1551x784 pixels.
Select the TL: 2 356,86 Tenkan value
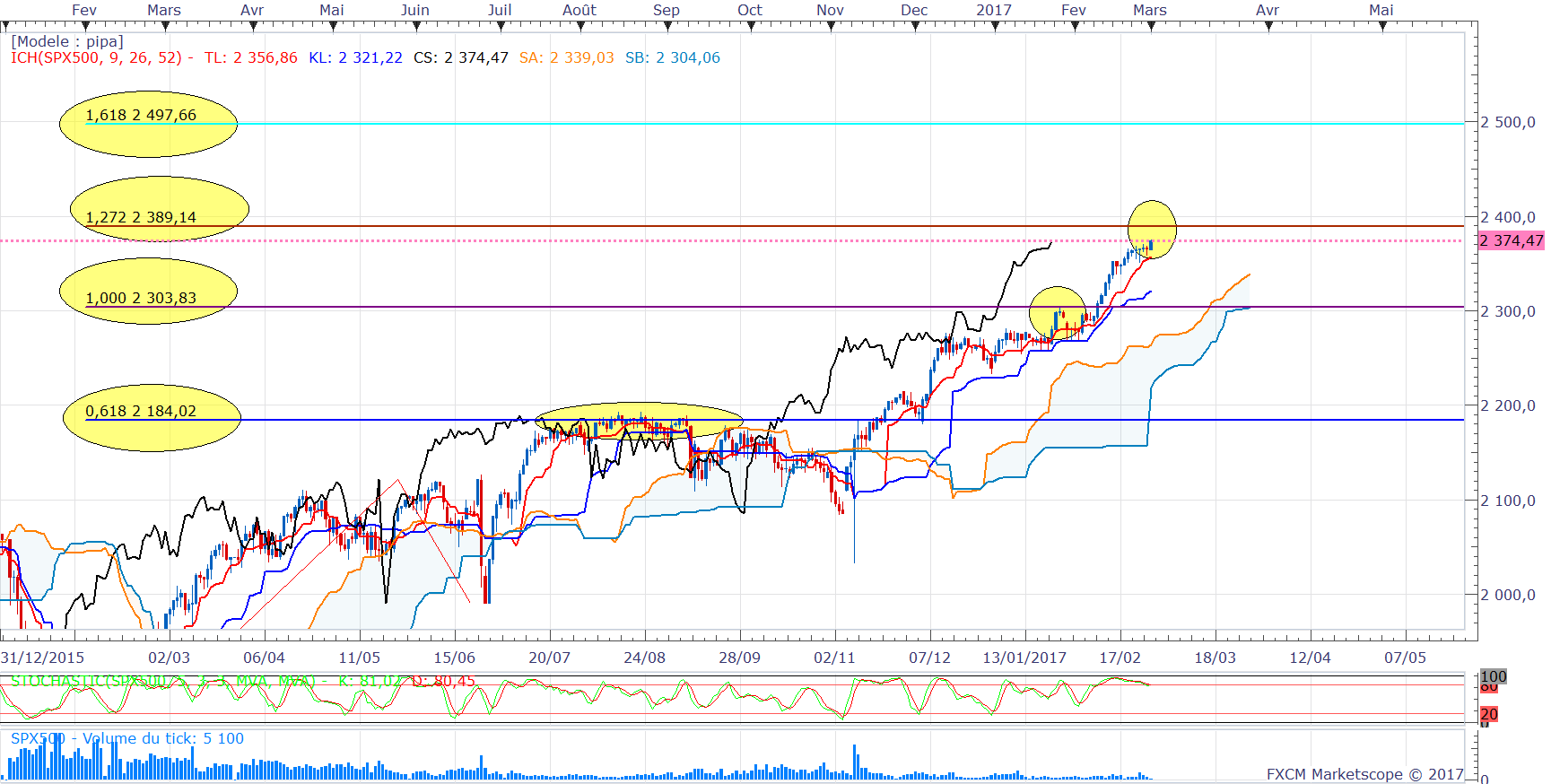(250, 57)
